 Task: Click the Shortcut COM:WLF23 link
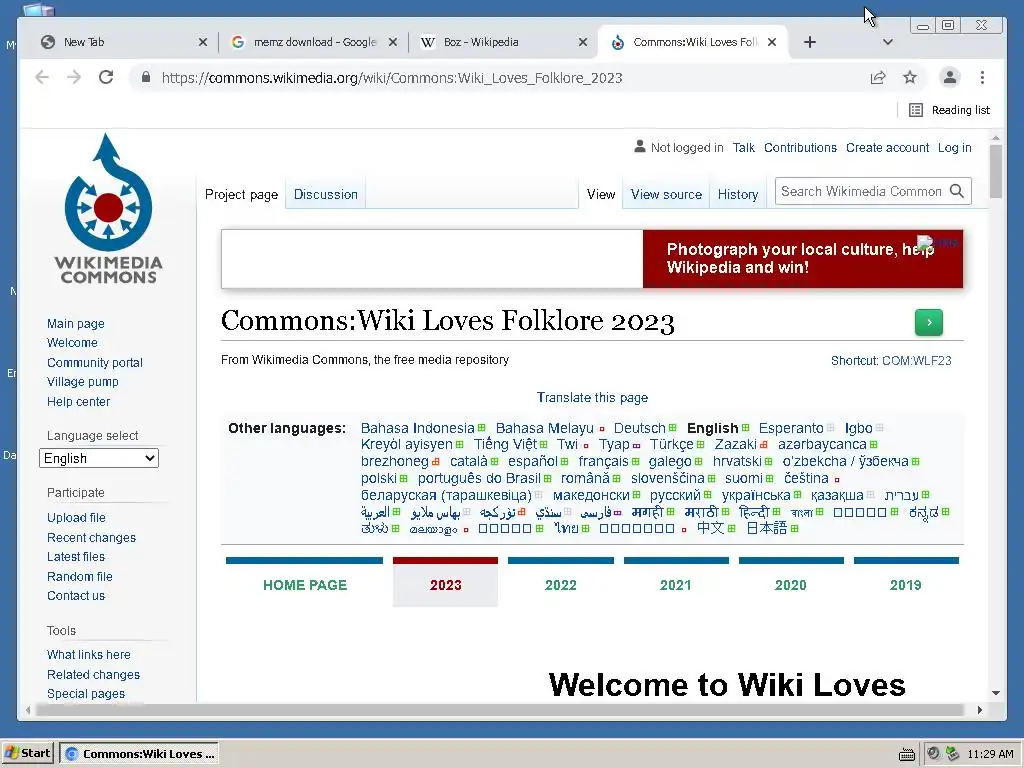click(x=891, y=360)
